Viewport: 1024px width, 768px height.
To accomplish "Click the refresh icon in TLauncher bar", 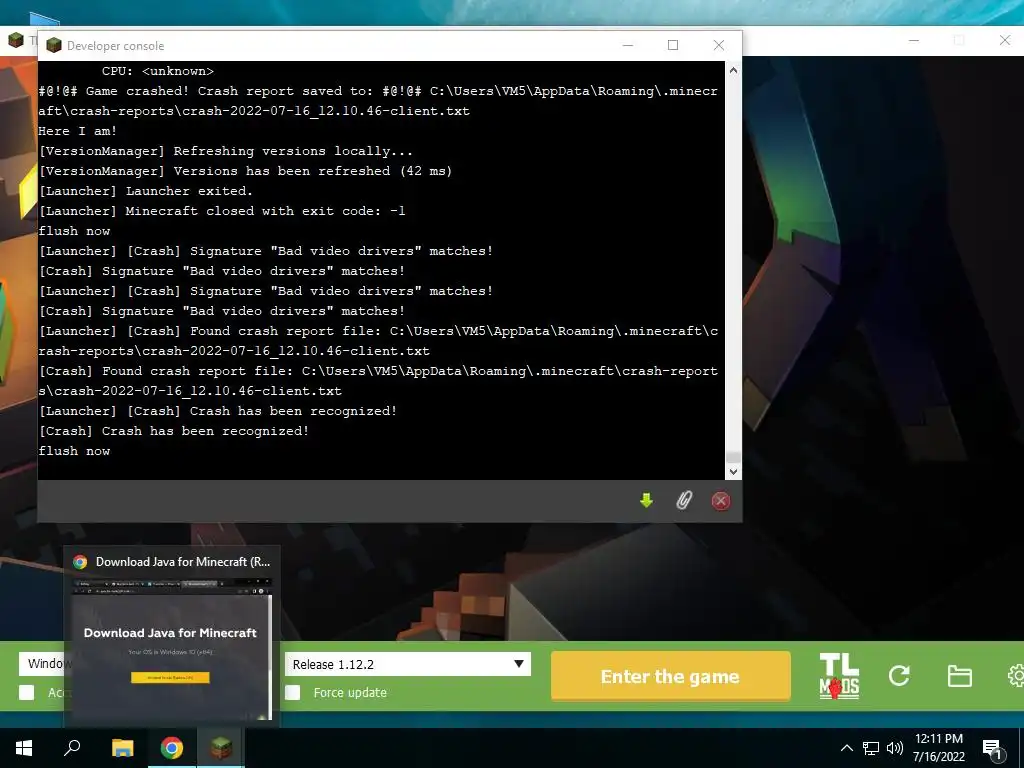I will 899,676.
